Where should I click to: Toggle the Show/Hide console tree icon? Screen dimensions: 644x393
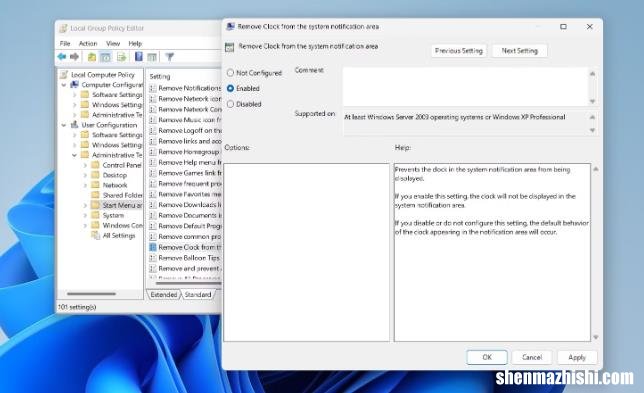point(106,57)
